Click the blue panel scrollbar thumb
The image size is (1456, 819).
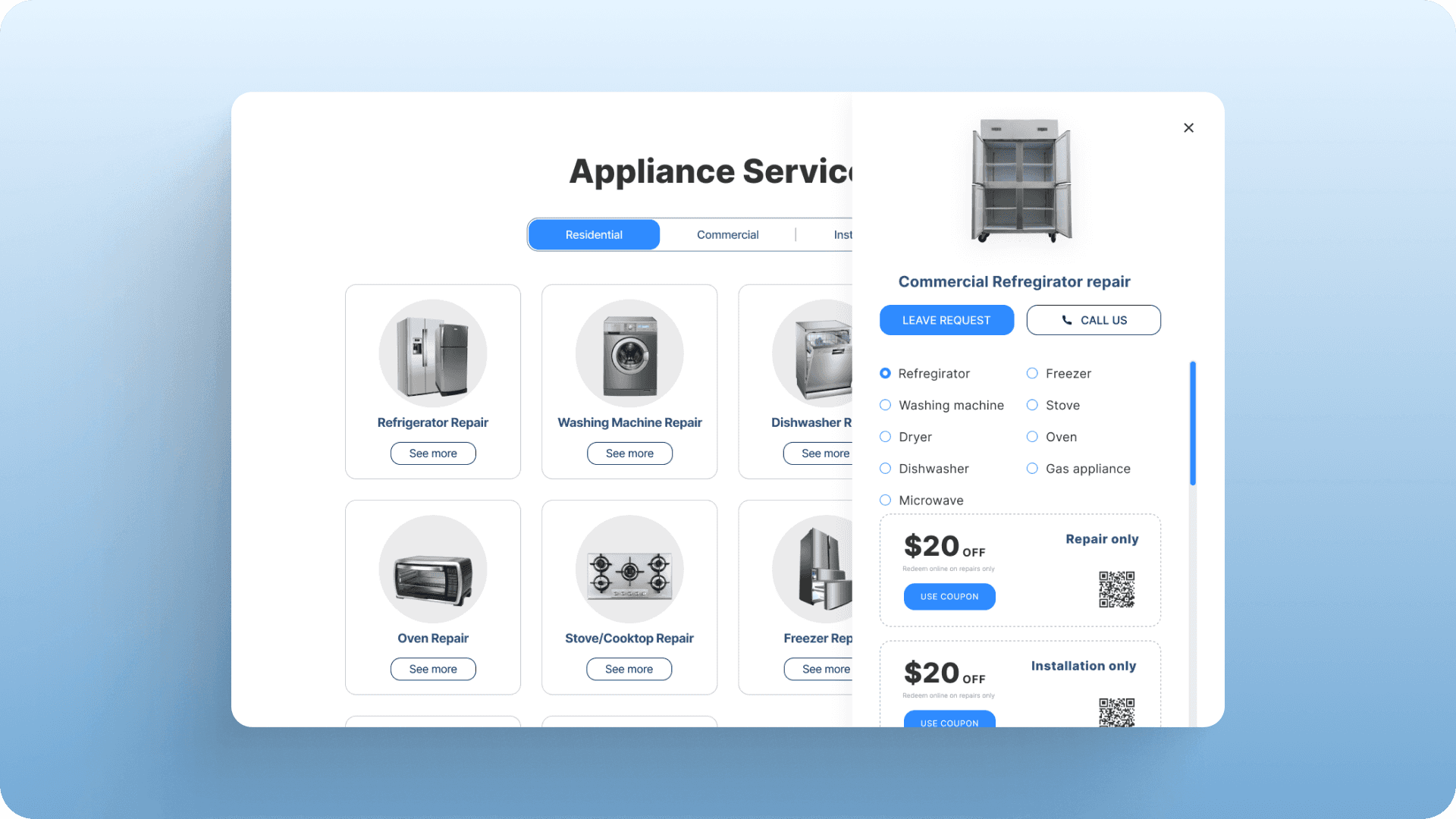(1192, 423)
